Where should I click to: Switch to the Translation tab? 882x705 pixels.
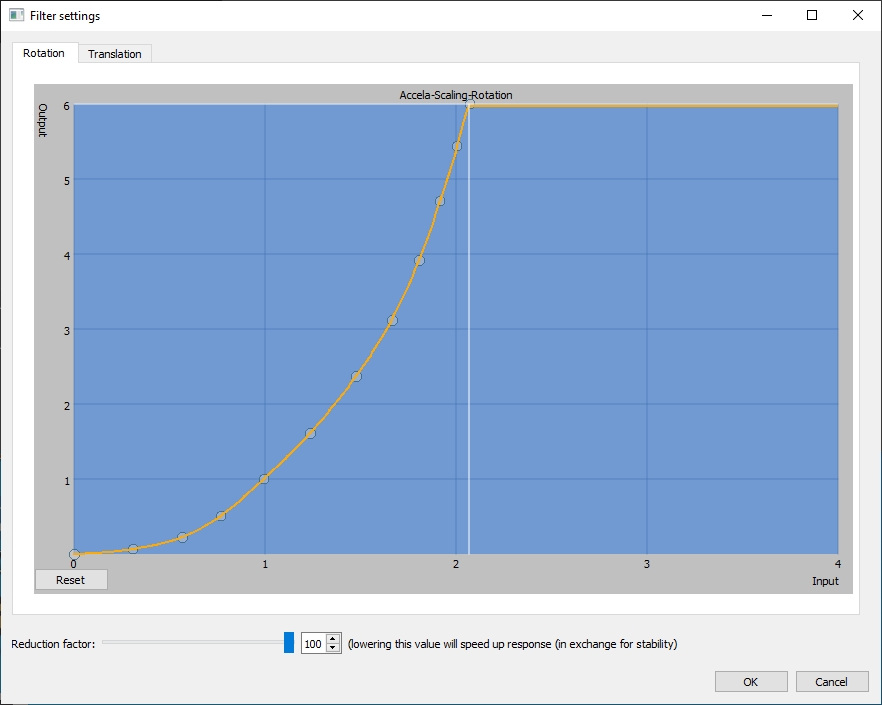point(115,53)
